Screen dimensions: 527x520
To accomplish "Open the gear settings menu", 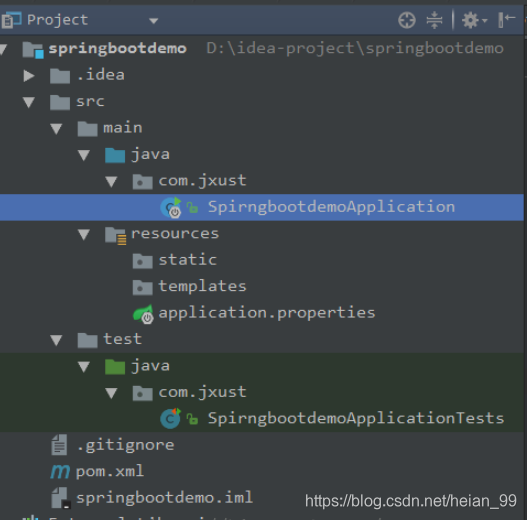I will point(474,20).
